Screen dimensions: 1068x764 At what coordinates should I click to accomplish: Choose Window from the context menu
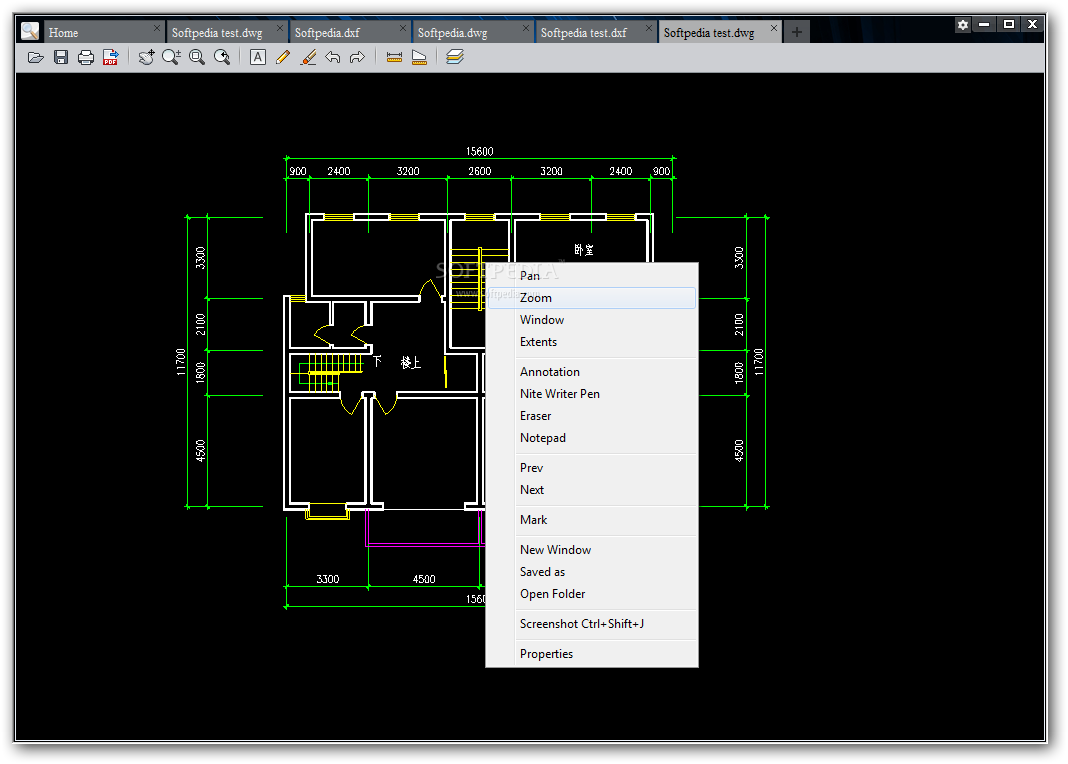[x=591, y=320]
